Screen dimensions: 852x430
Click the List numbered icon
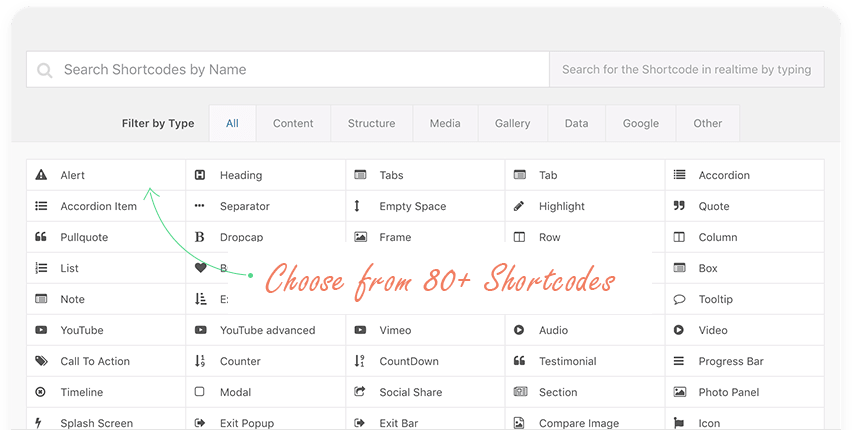click(x=41, y=268)
